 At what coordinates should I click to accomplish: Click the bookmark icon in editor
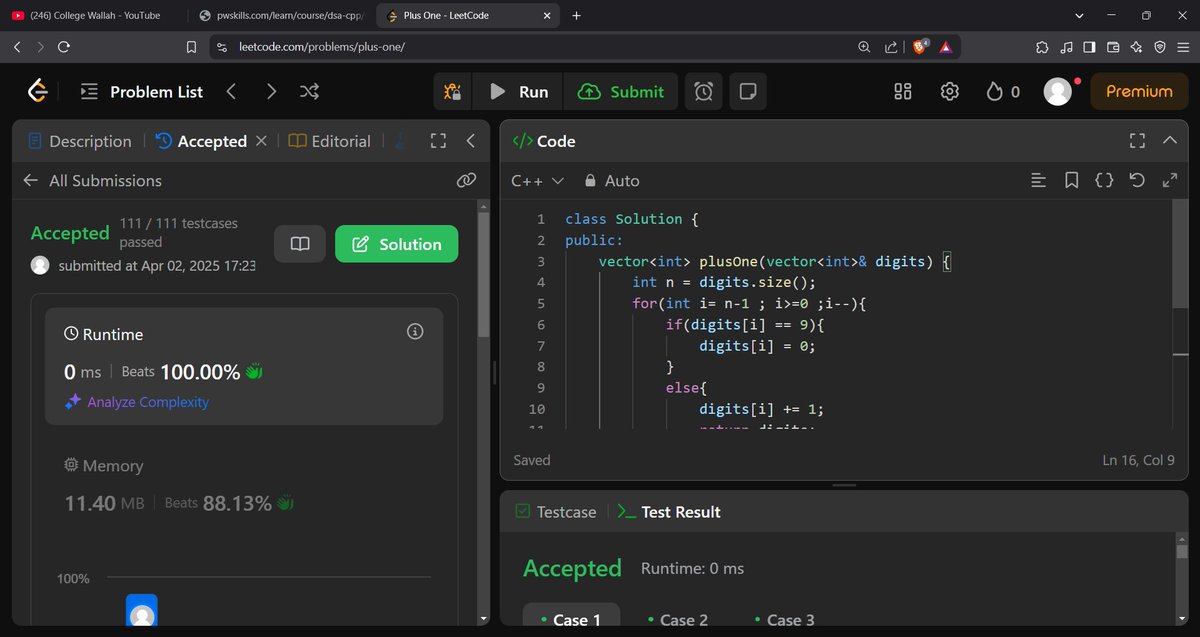[1071, 181]
